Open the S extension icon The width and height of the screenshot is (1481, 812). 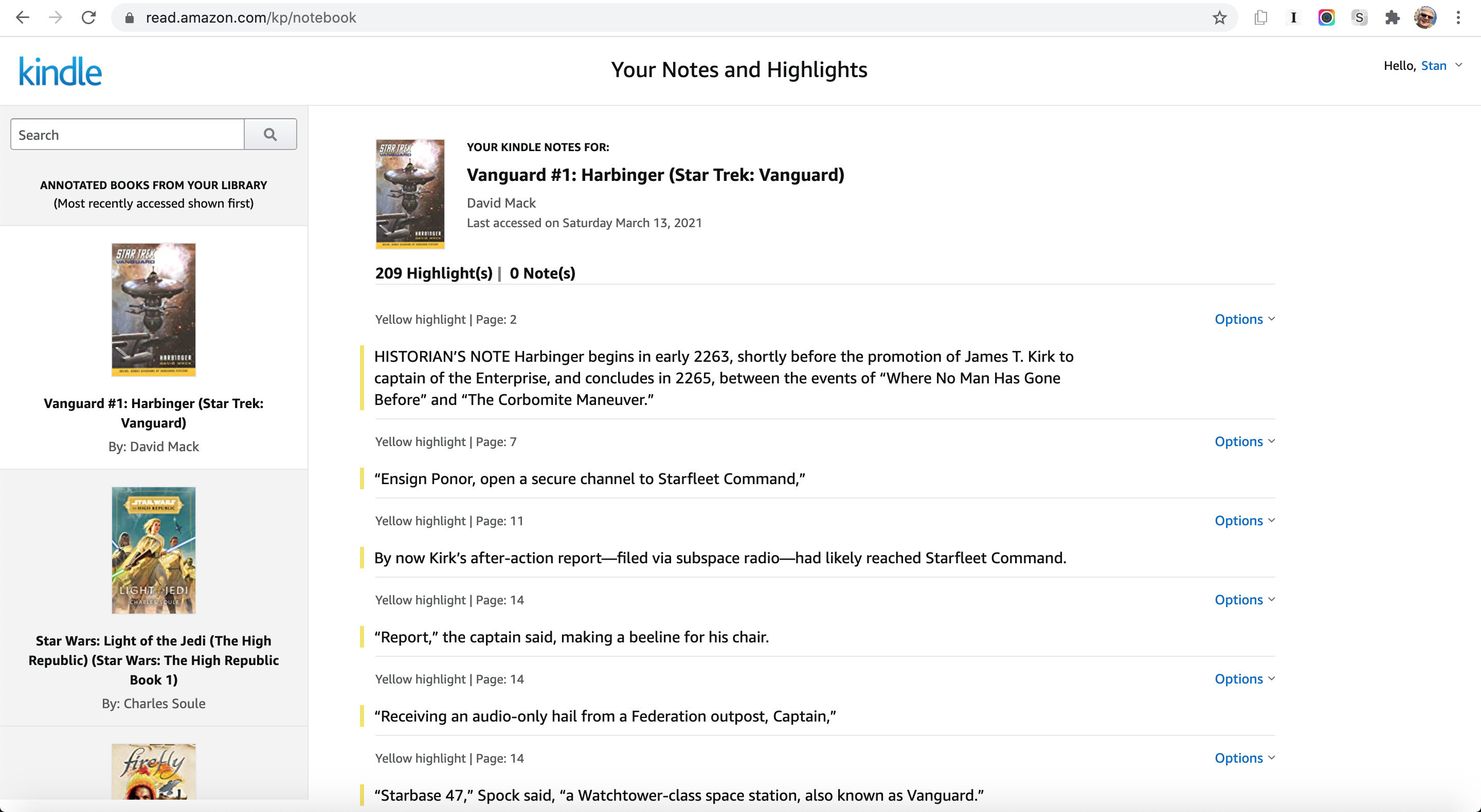1359,18
